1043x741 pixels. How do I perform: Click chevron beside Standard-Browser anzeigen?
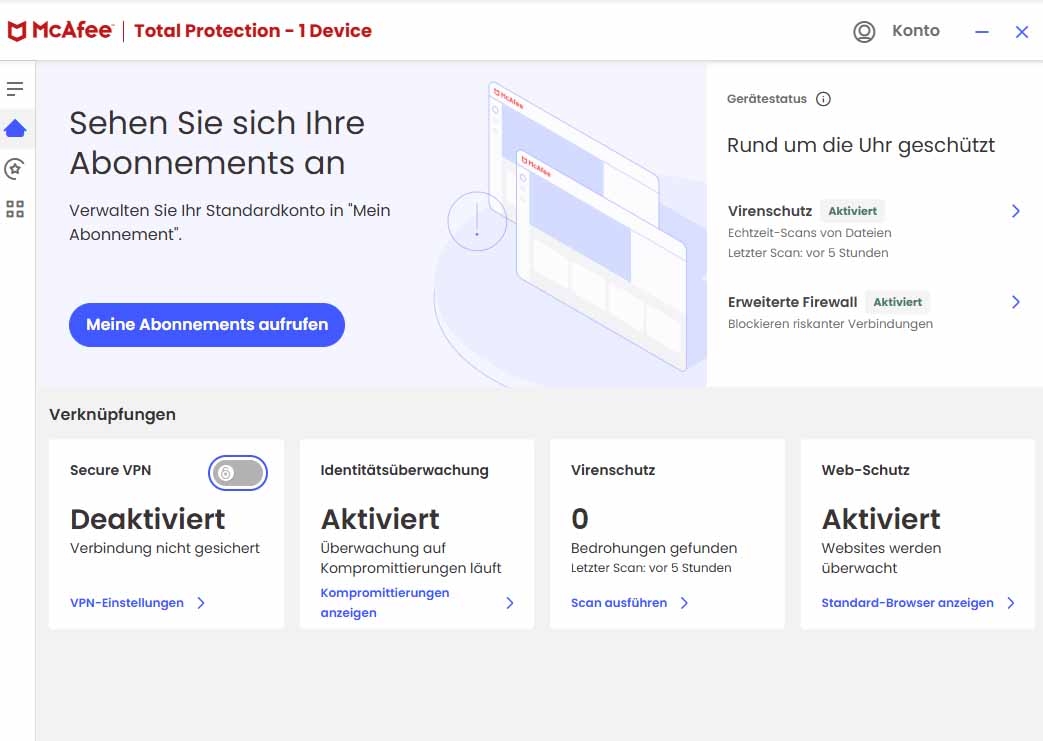[x=1010, y=603]
